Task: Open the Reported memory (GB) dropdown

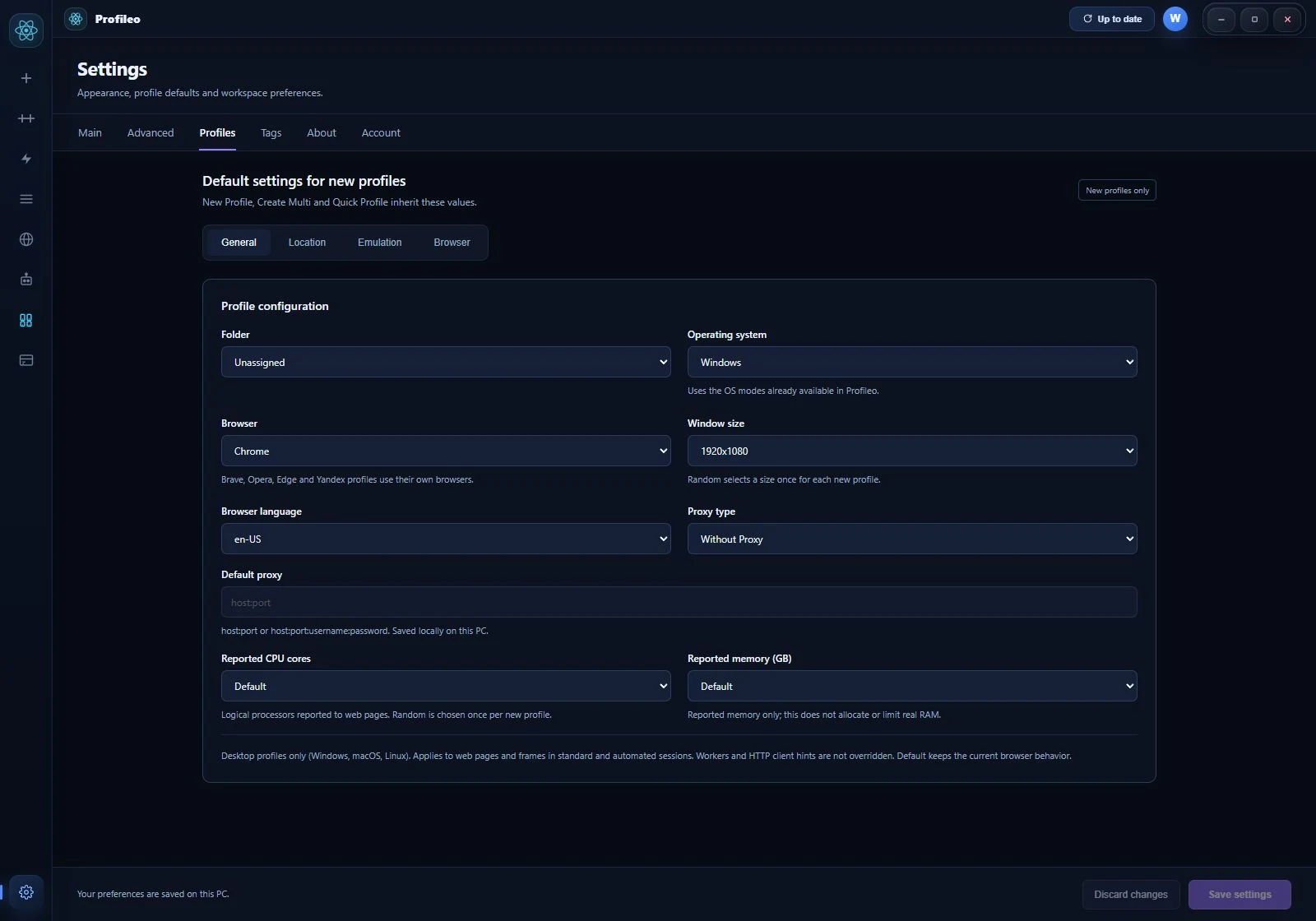Action: coord(912,686)
